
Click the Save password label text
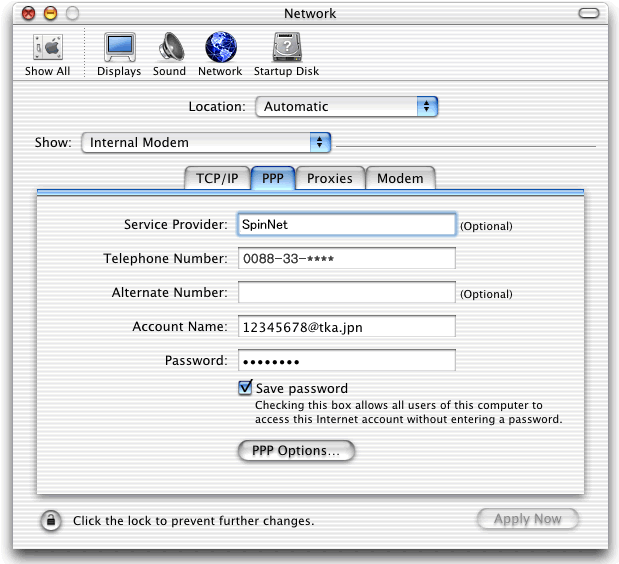pos(302,389)
